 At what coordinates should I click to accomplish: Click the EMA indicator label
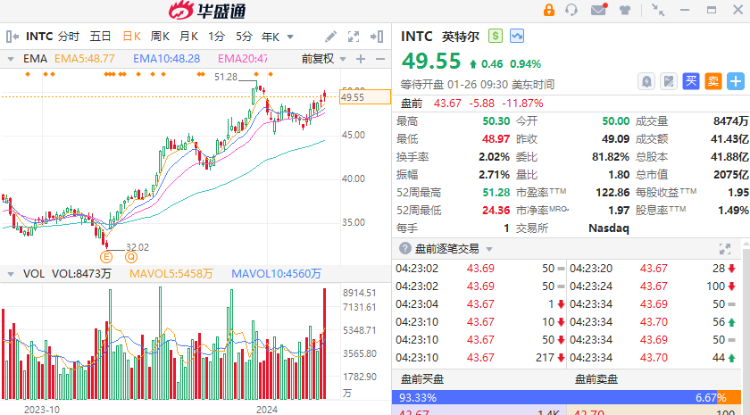tap(35, 59)
